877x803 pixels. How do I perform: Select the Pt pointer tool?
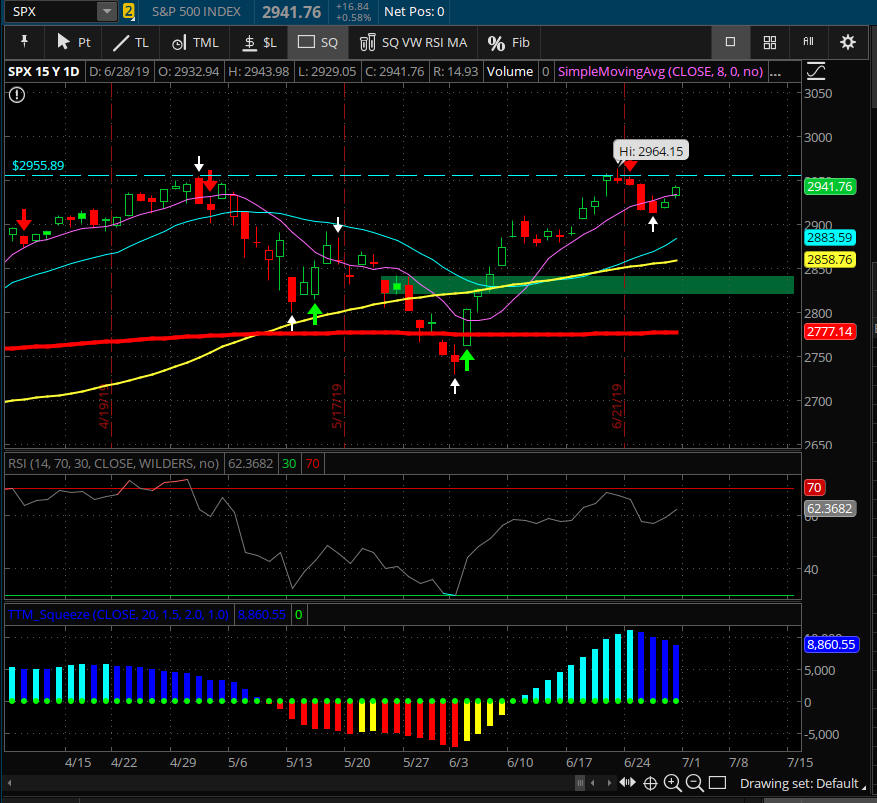tap(73, 42)
